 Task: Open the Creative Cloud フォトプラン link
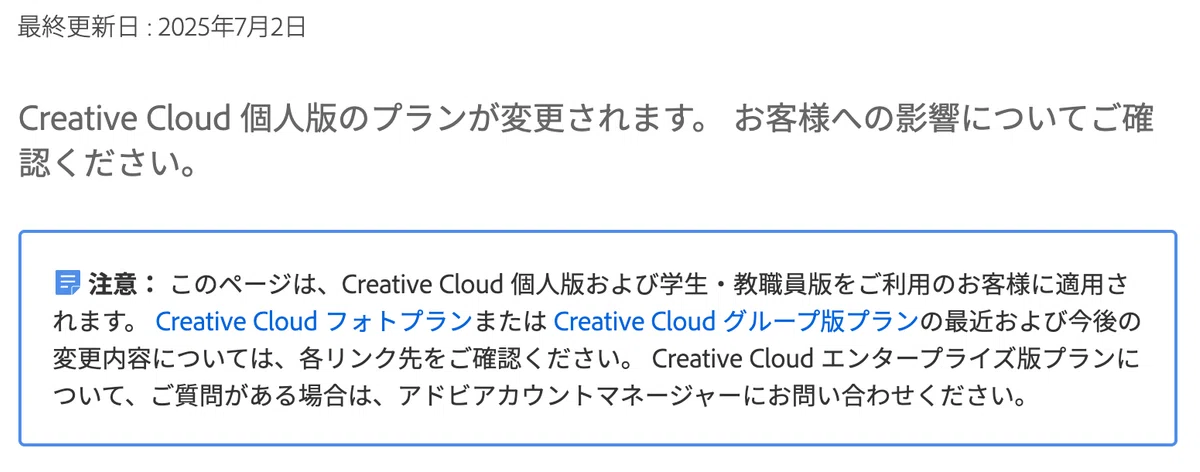click(313, 321)
